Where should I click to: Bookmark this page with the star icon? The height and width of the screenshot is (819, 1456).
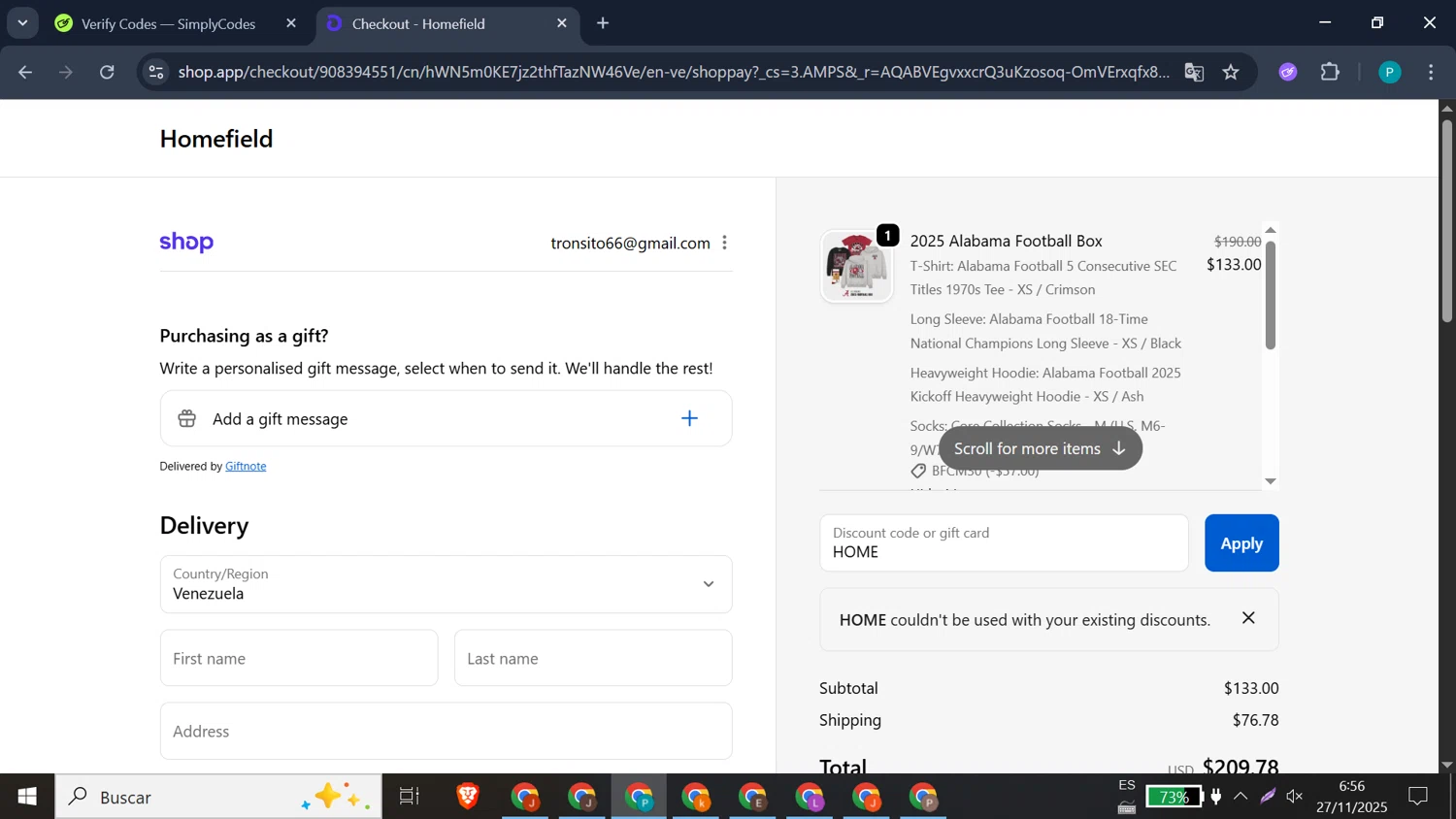click(x=1231, y=72)
